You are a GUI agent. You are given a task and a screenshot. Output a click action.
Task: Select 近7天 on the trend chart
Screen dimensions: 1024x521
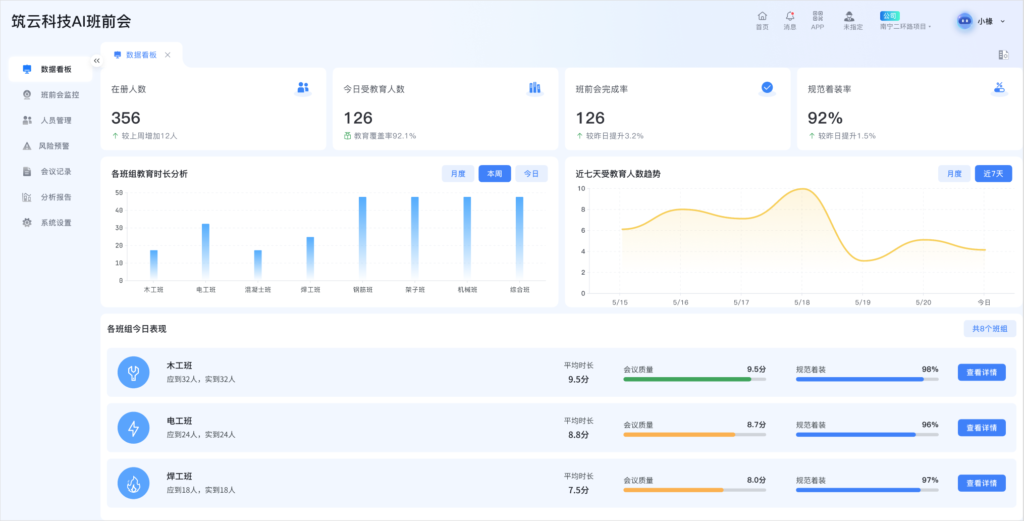pyautogui.click(x=992, y=174)
